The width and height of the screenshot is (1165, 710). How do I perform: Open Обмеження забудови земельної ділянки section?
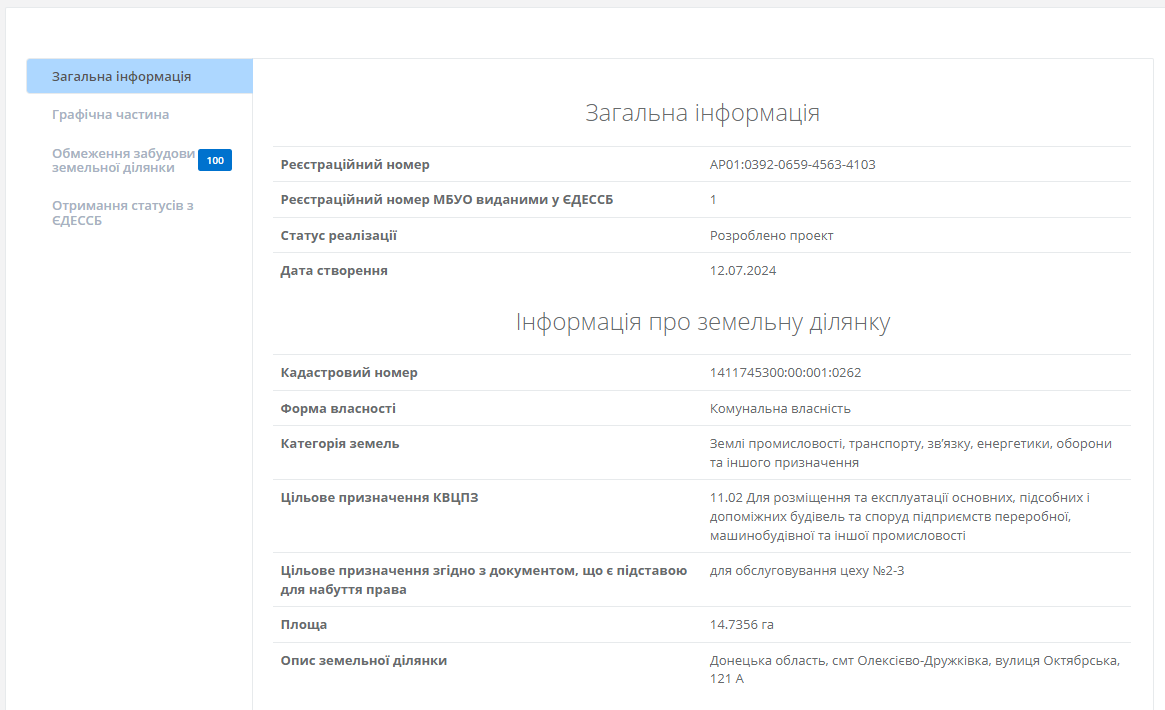click(123, 160)
